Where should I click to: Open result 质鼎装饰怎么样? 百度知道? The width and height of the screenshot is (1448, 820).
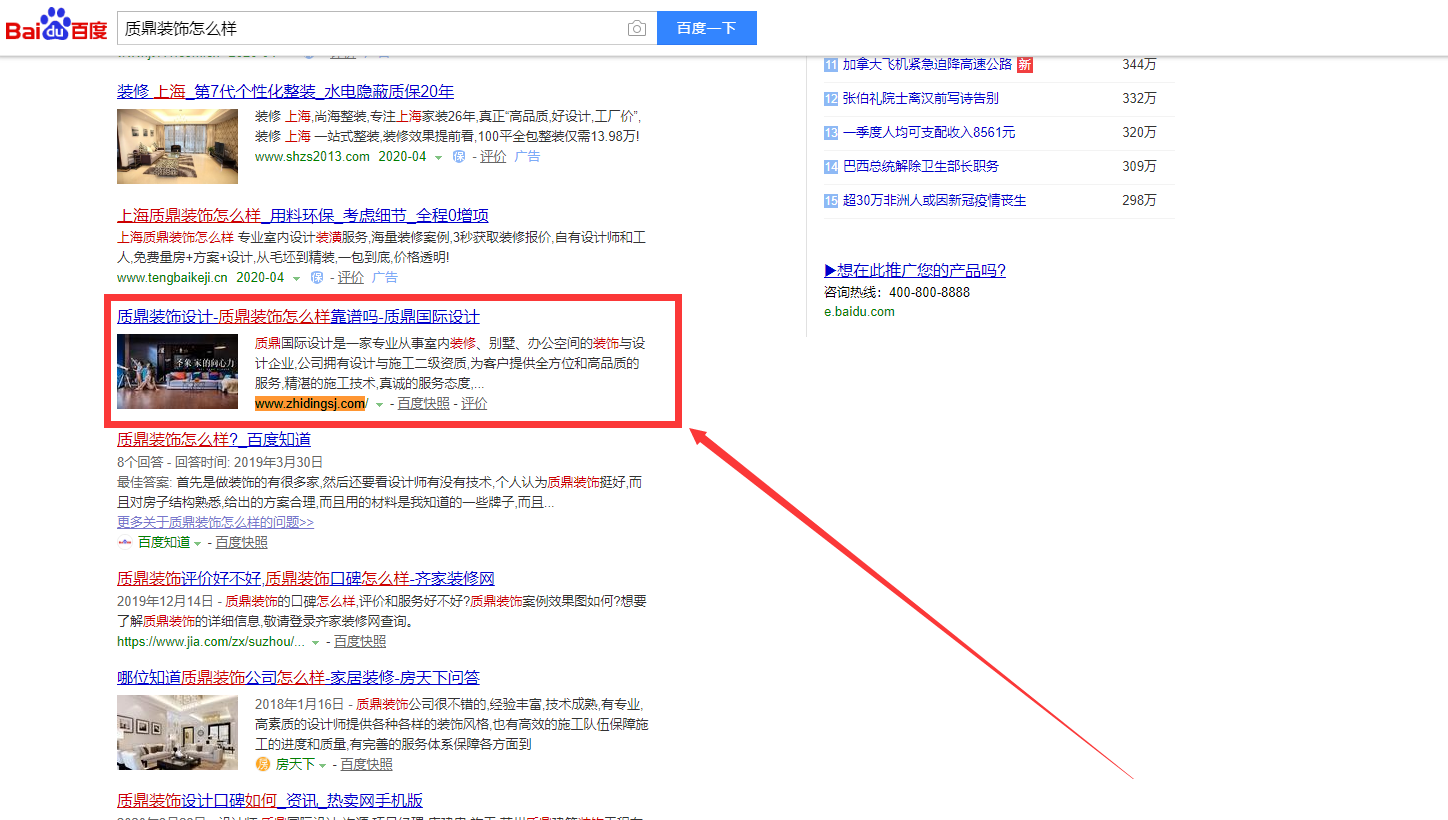214,439
